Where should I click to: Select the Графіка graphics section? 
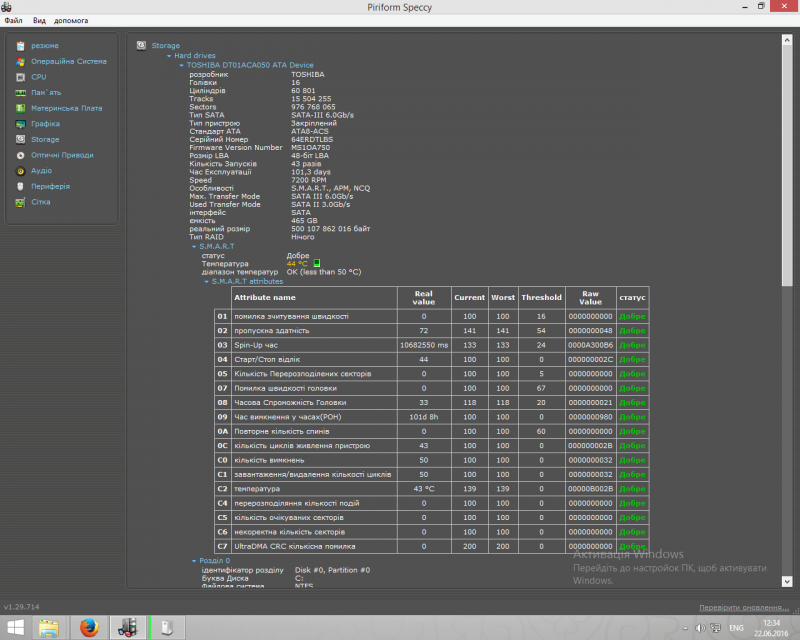point(45,124)
